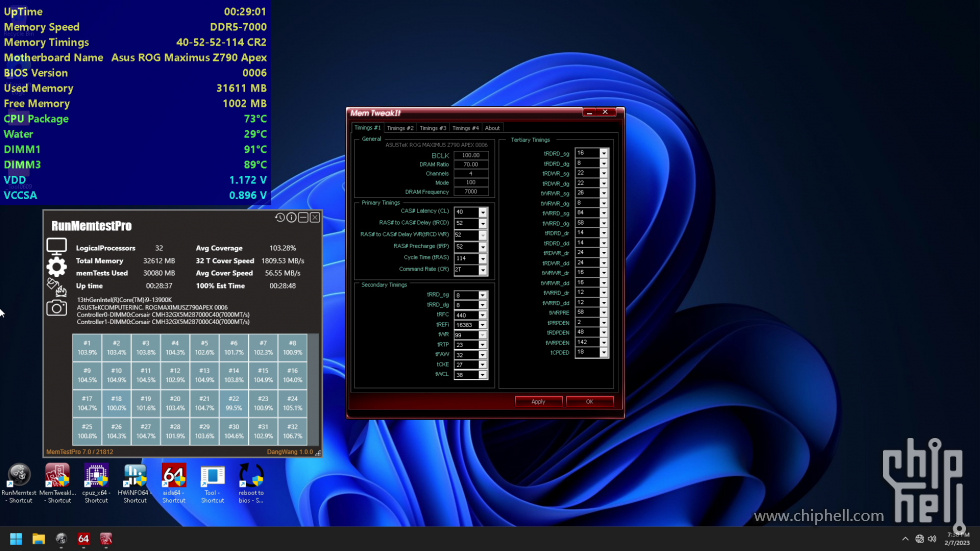Apply the MemTweakIt timing changes
The image size is (980, 551).
(538, 402)
